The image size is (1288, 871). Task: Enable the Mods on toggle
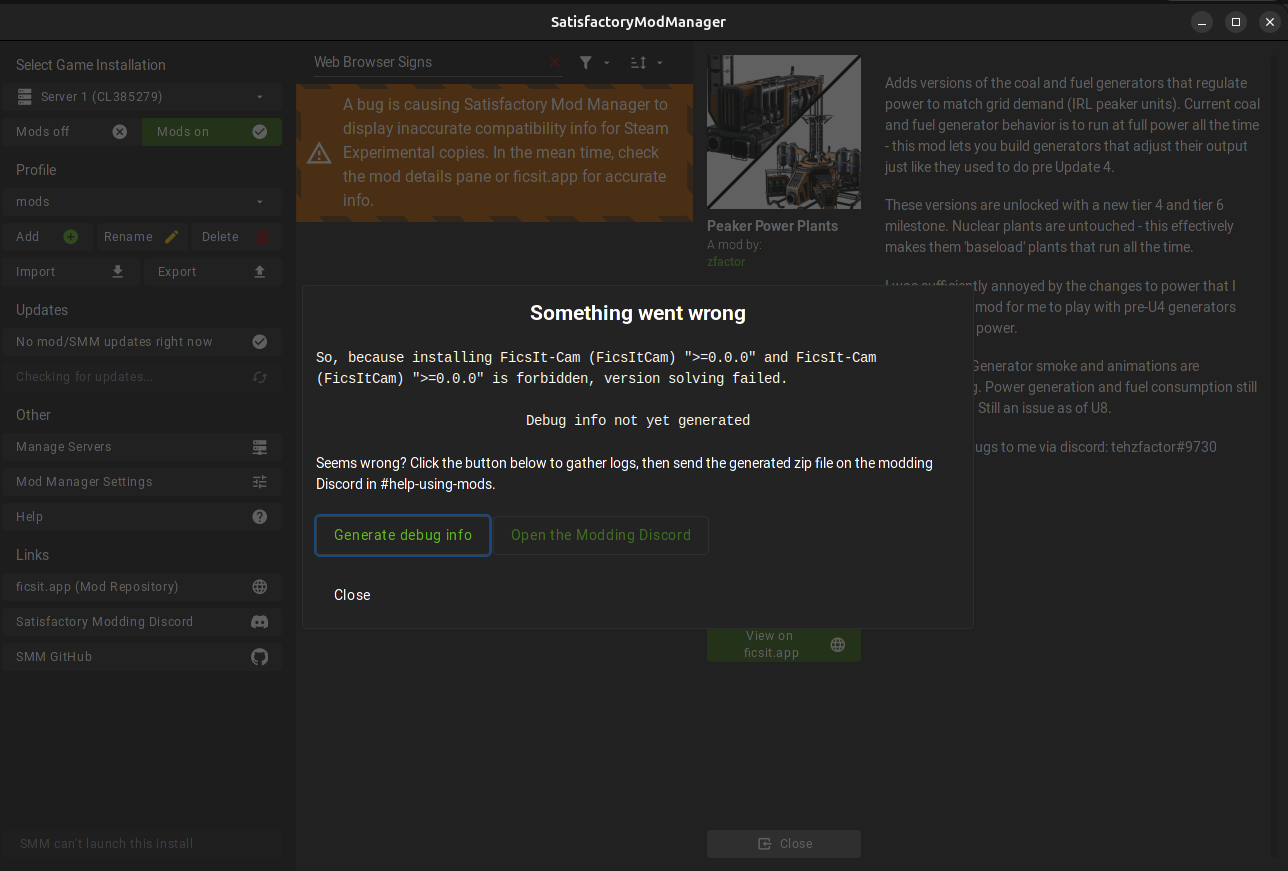212,132
